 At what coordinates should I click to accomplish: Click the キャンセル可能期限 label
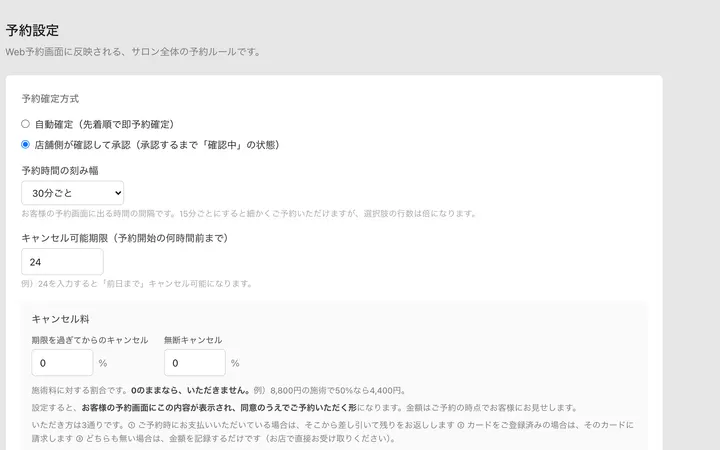coord(125,238)
